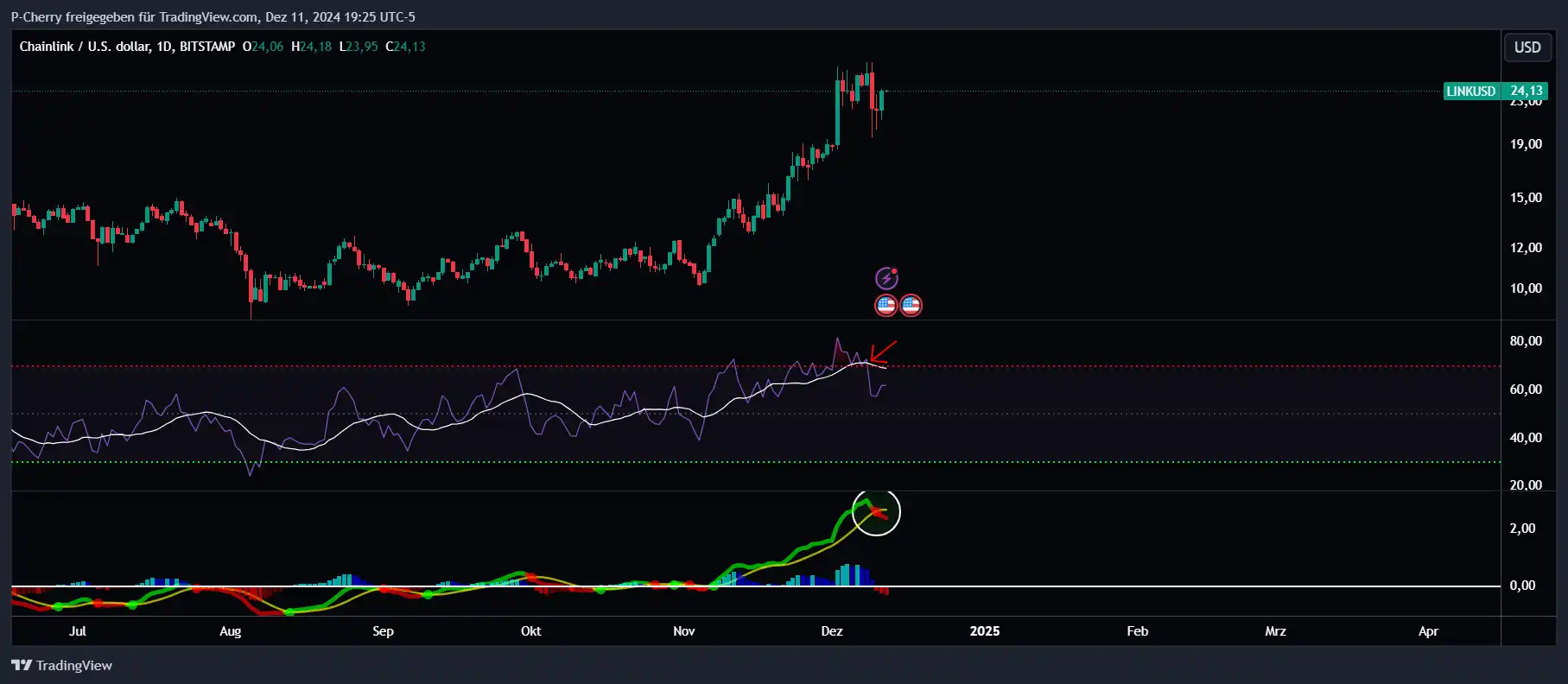Click the 2025 time axis label
Viewport: 1568px width, 684px height.
[x=985, y=631]
